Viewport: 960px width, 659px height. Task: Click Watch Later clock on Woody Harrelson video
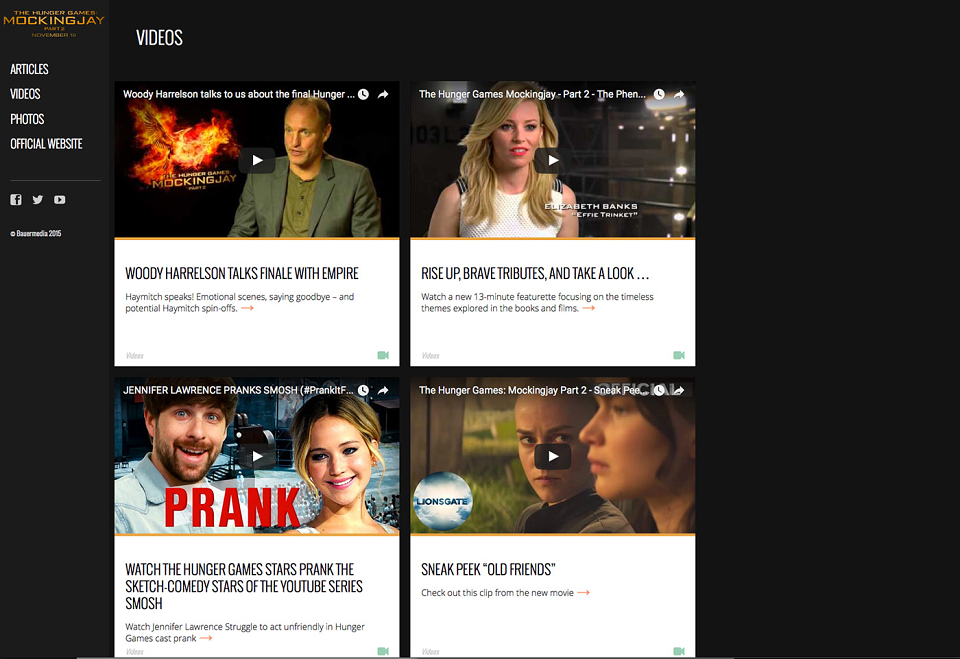click(x=364, y=94)
